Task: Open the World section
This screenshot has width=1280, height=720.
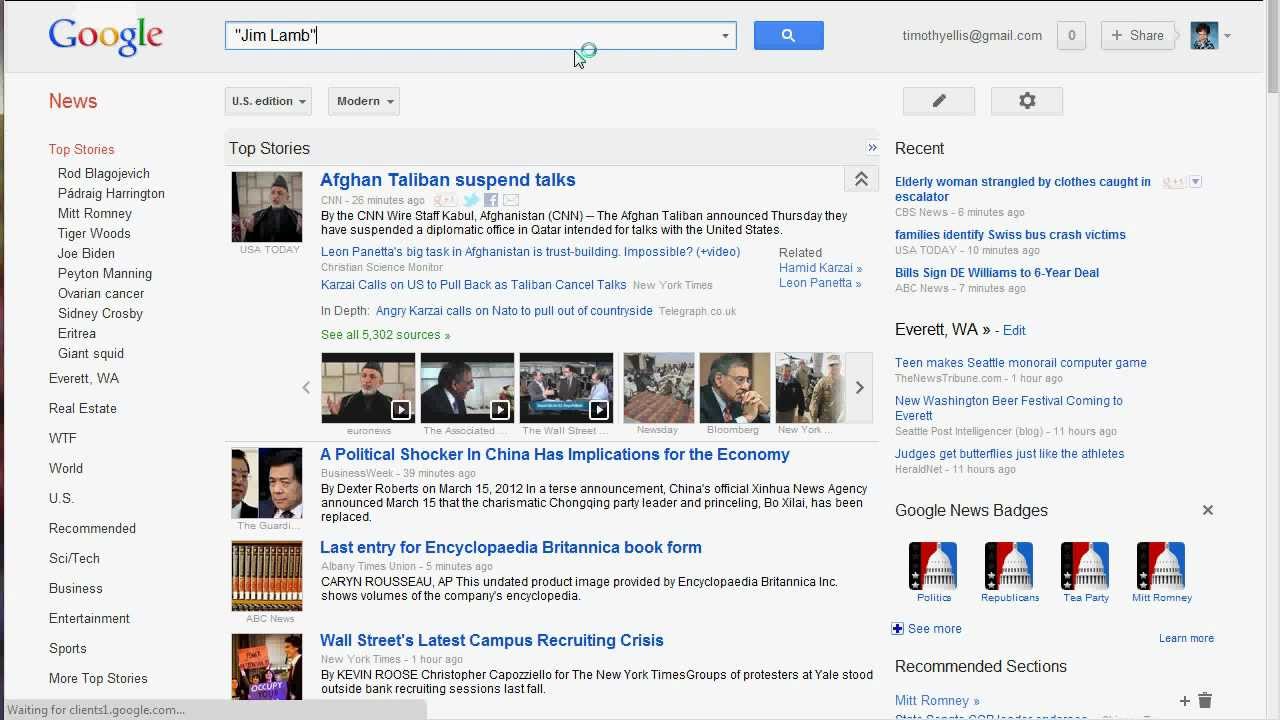Action: pos(66,468)
